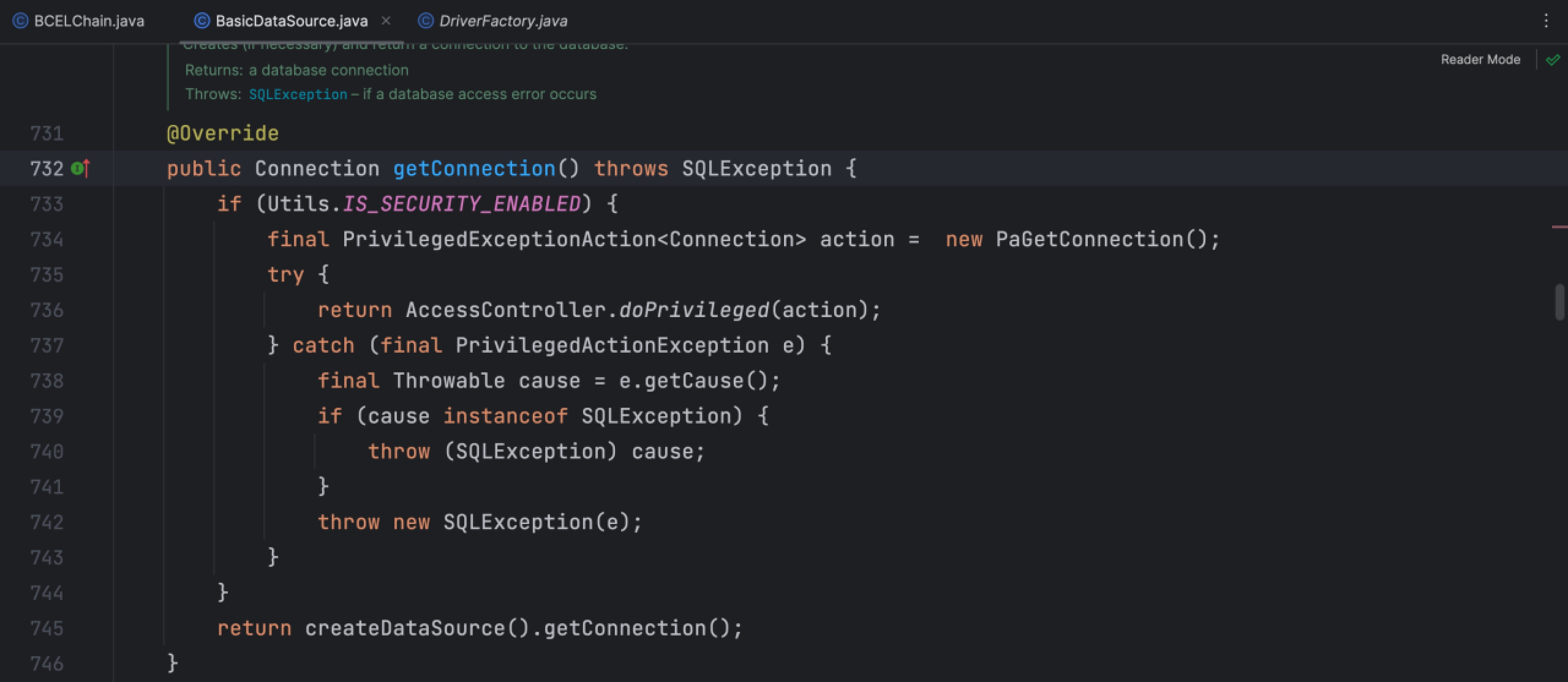Click the SQLException link in Throws doc

tap(298, 94)
